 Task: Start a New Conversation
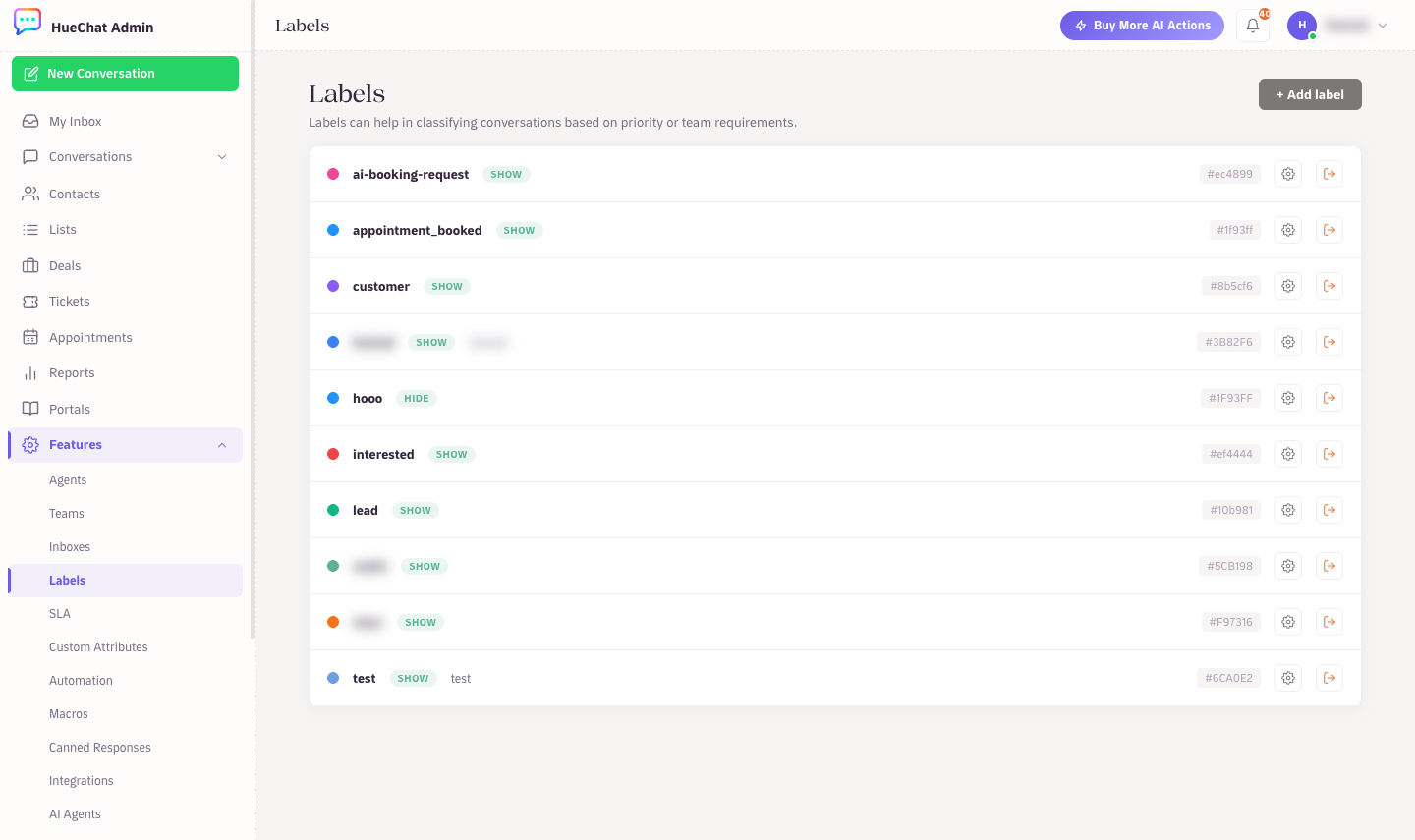coord(125,74)
